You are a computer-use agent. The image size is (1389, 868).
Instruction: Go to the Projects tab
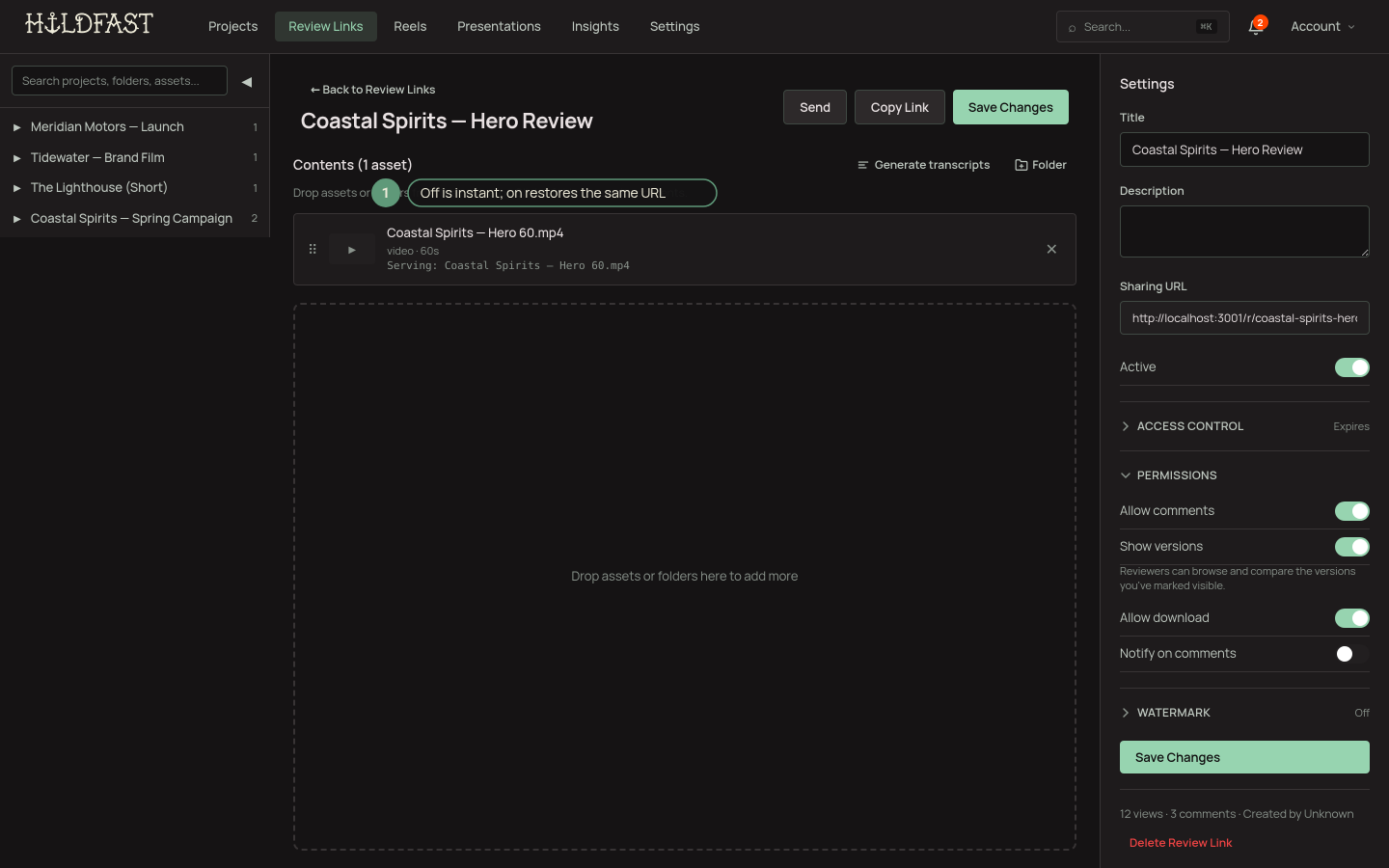pyautogui.click(x=232, y=27)
